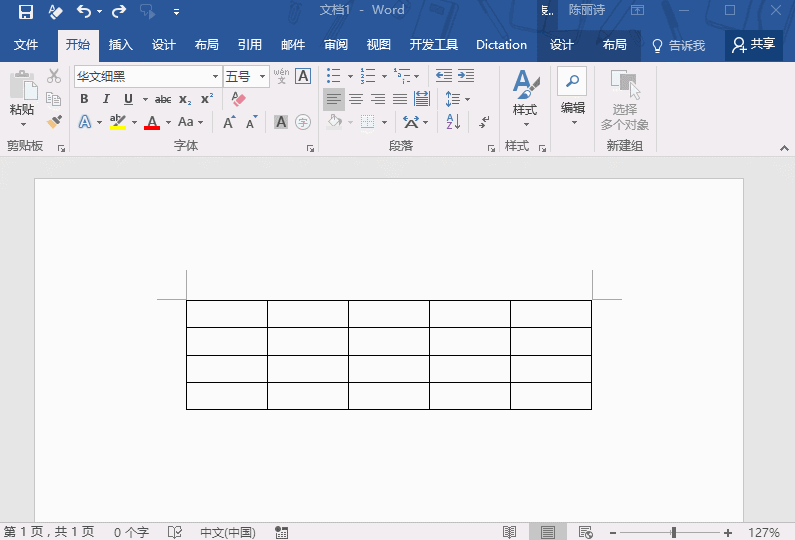The height and width of the screenshot is (540, 795).
Task: Center the paragraph text
Action: 356,99
